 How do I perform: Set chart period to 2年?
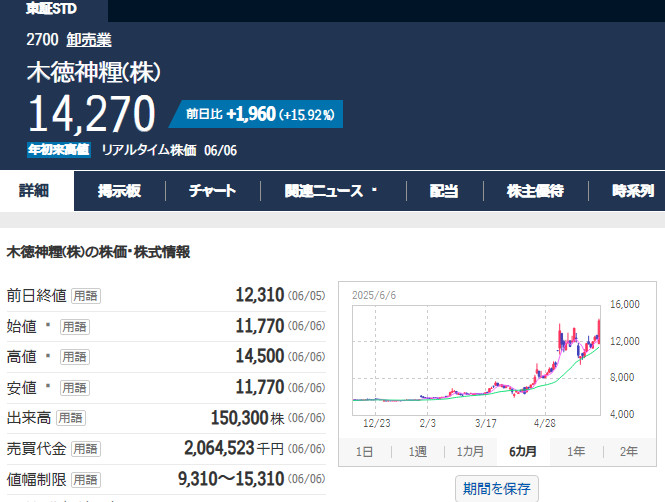click(x=629, y=452)
